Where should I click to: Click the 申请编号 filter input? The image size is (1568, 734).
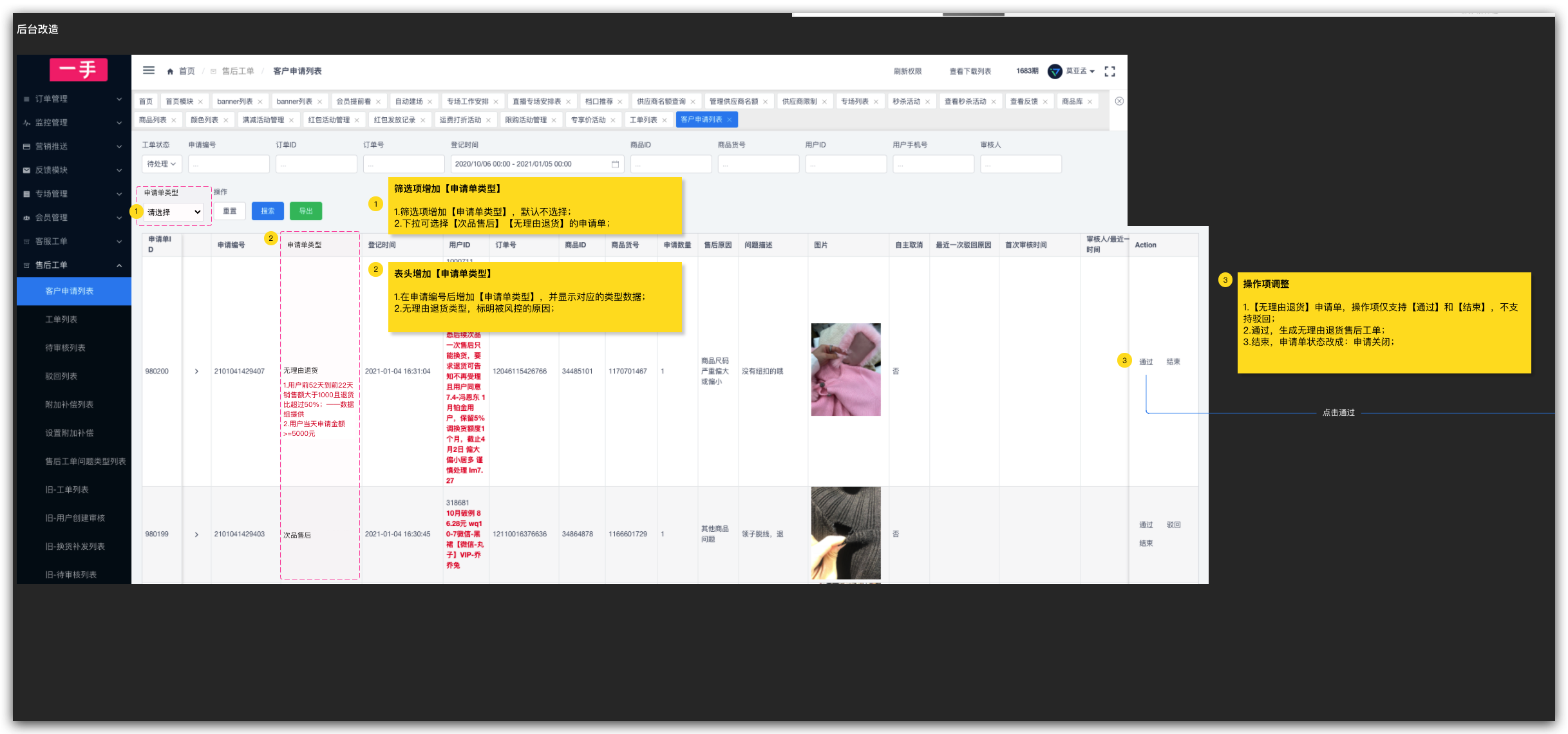click(229, 164)
